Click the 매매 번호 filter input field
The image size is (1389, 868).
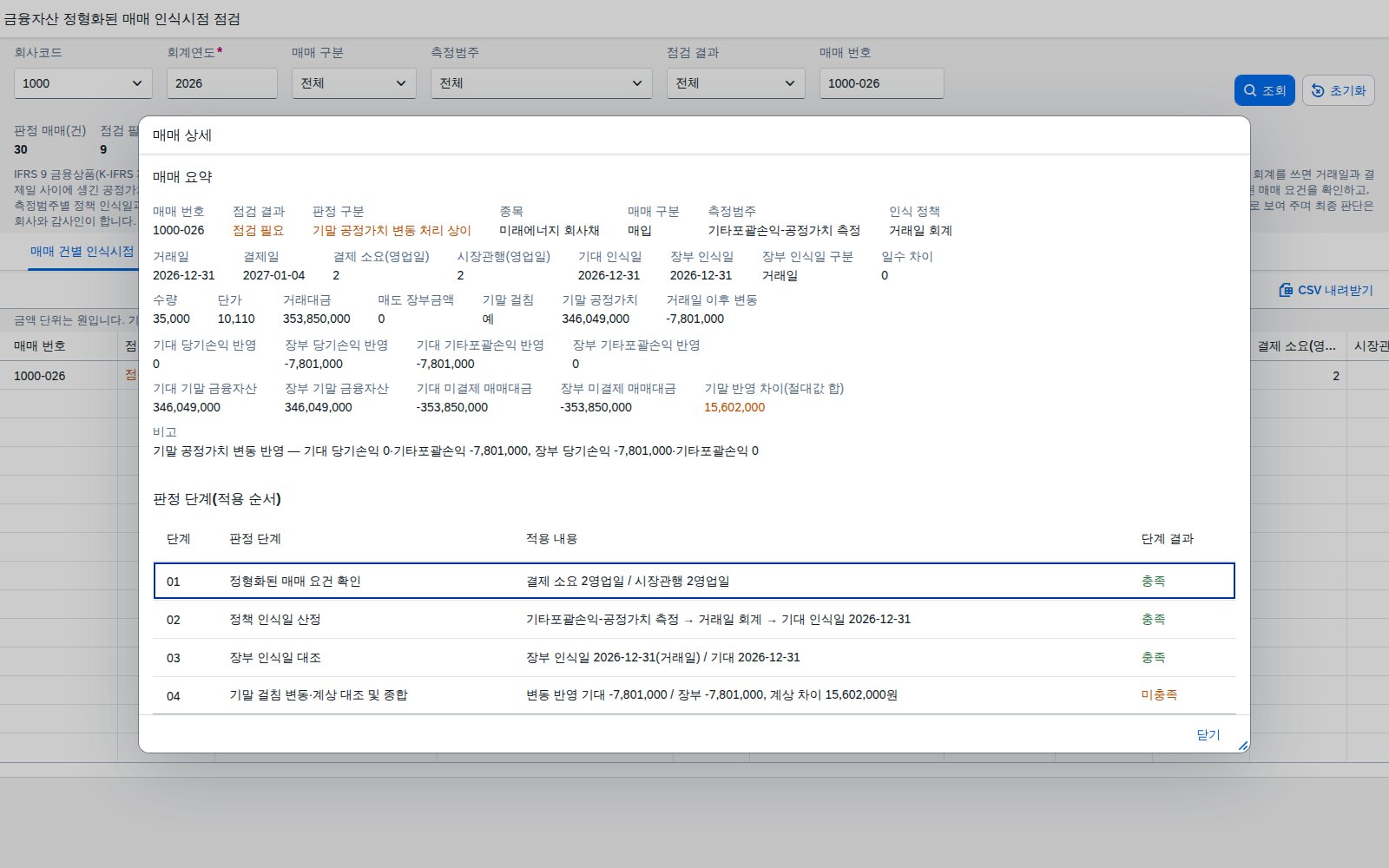tap(882, 83)
